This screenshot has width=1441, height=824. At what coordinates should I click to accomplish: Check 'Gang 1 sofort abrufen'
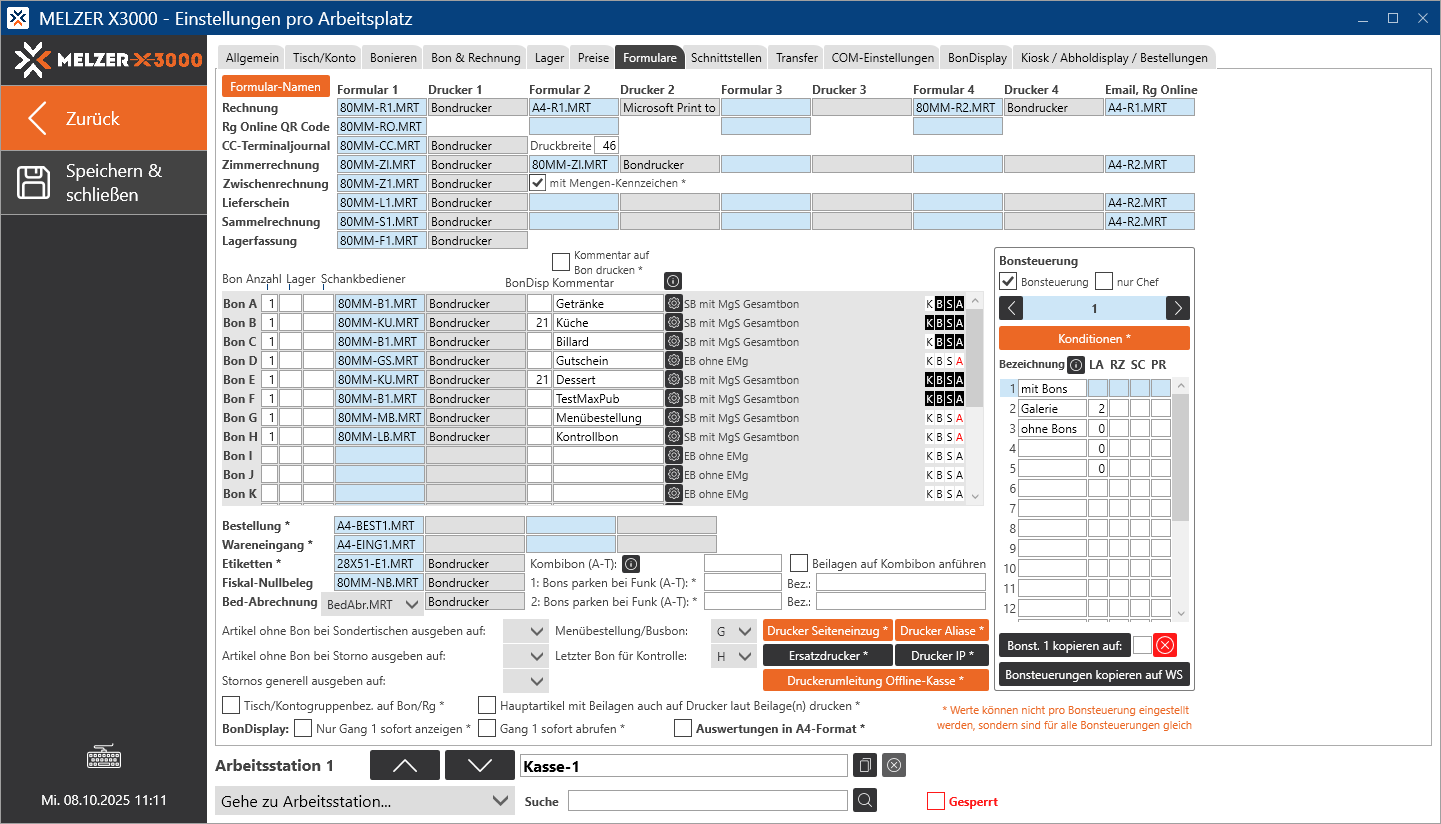487,728
